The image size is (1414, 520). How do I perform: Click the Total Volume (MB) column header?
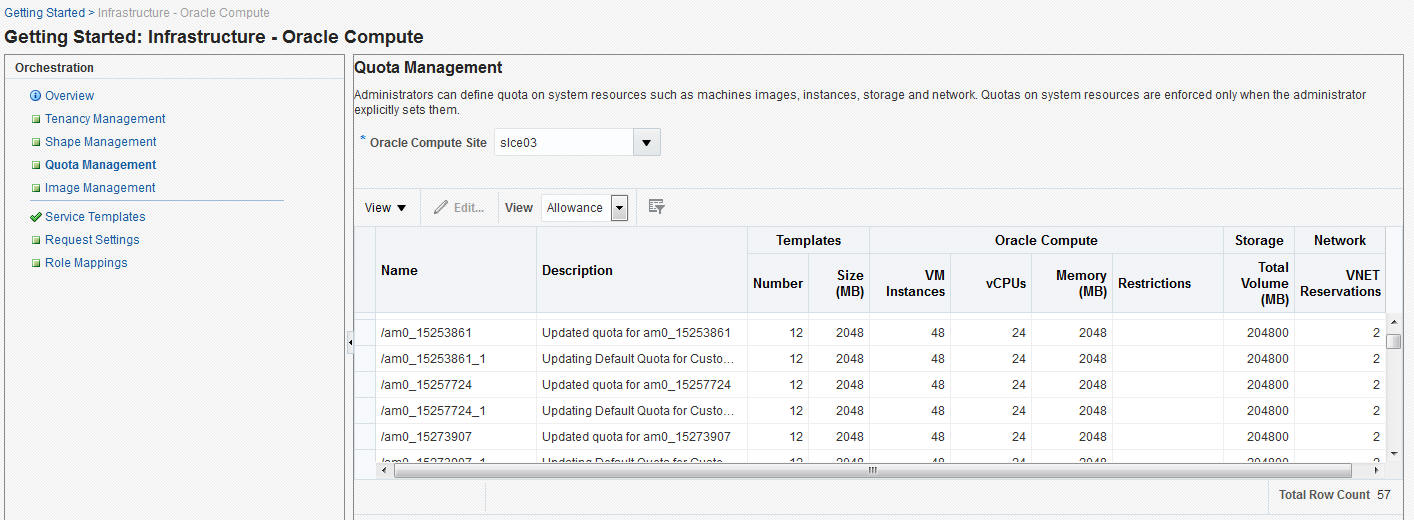(x=1259, y=283)
